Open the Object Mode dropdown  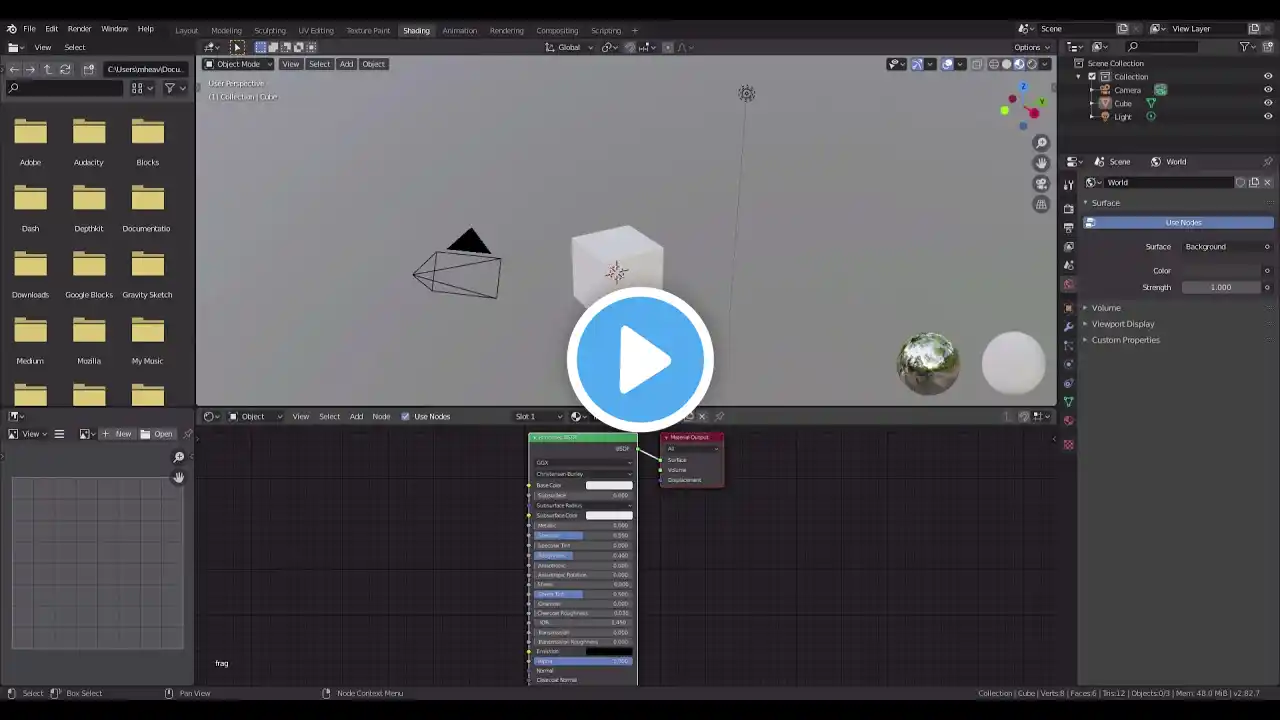238,64
